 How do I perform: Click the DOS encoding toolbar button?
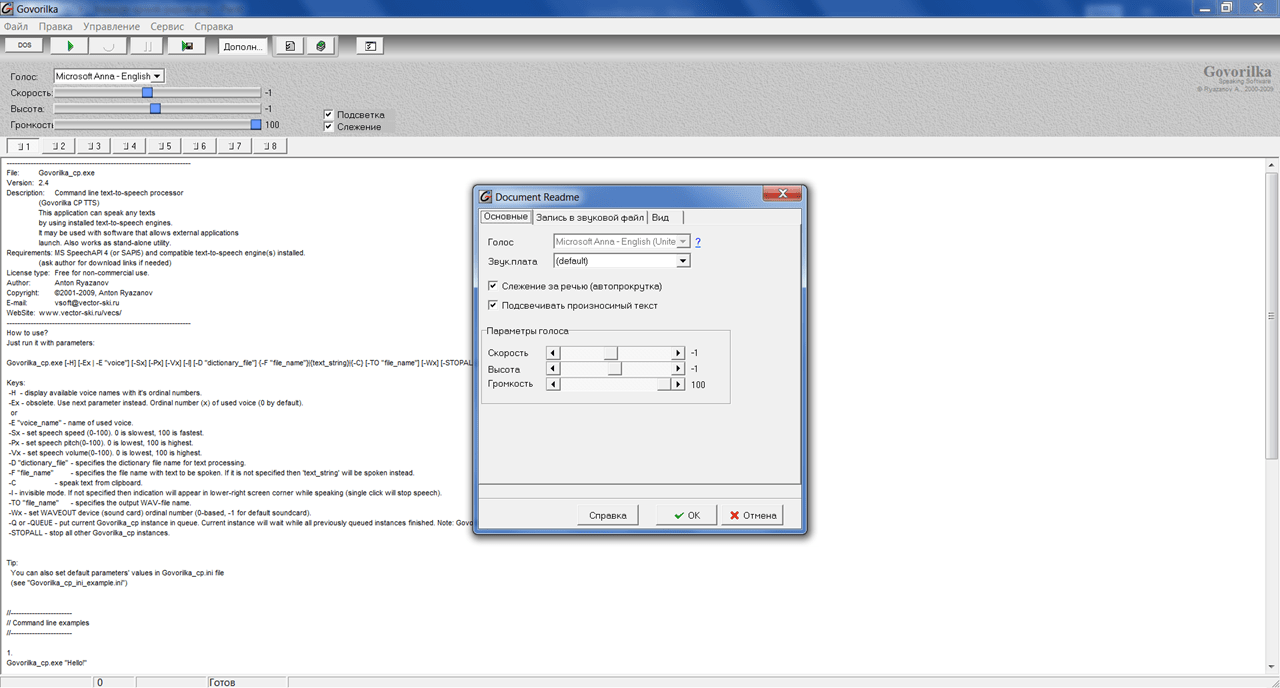(25, 46)
